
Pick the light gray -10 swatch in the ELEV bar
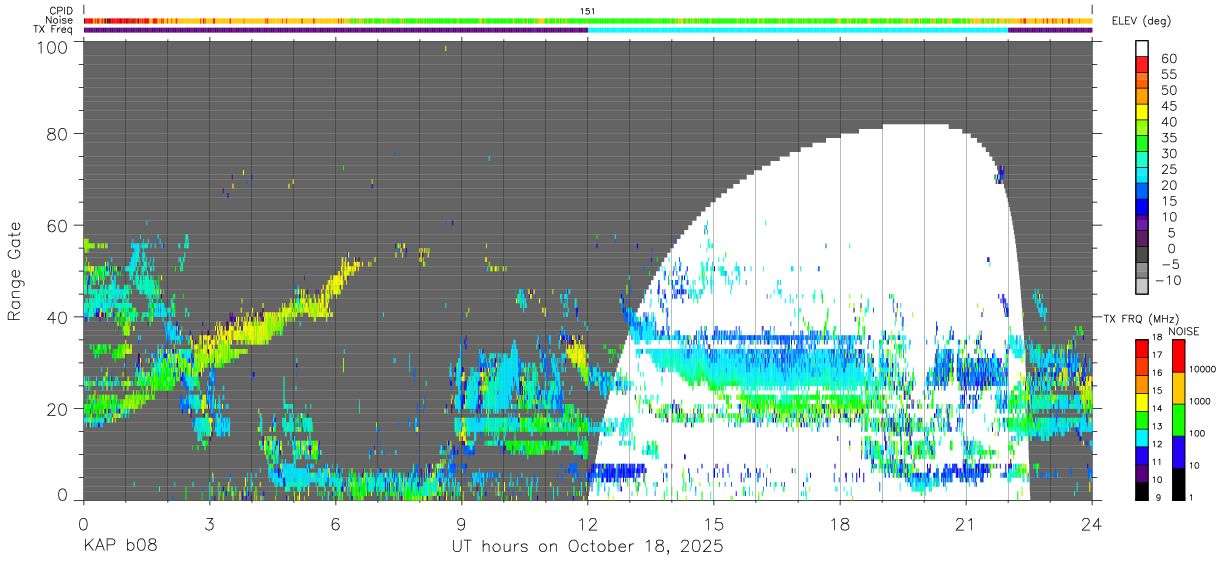tap(1142, 285)
